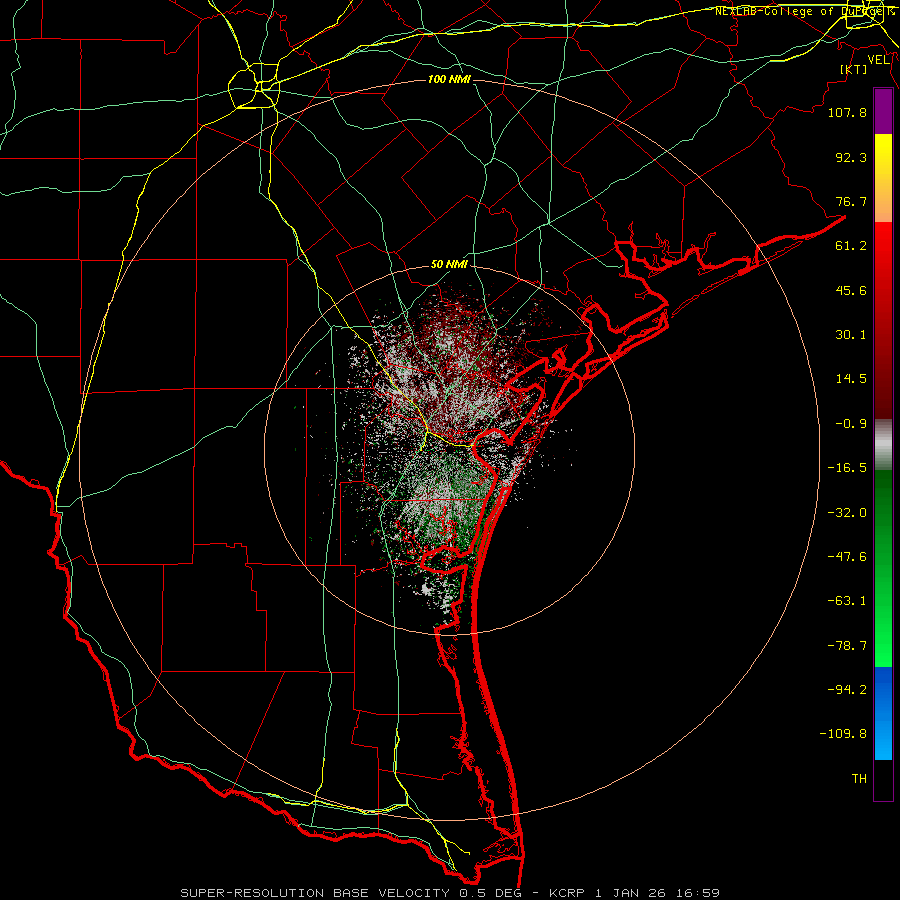Click the green segment of velocity color bar
This screenshot has height=900, width=900.
(883, 568)
